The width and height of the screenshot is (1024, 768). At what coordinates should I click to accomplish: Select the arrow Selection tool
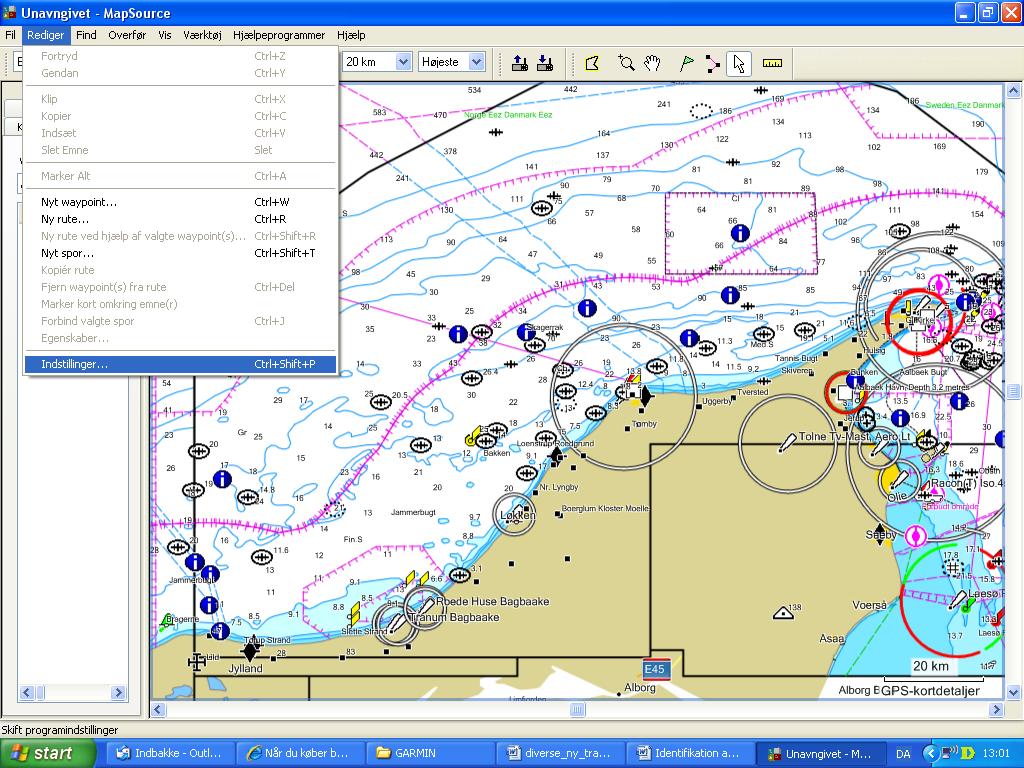coord(739,63)
